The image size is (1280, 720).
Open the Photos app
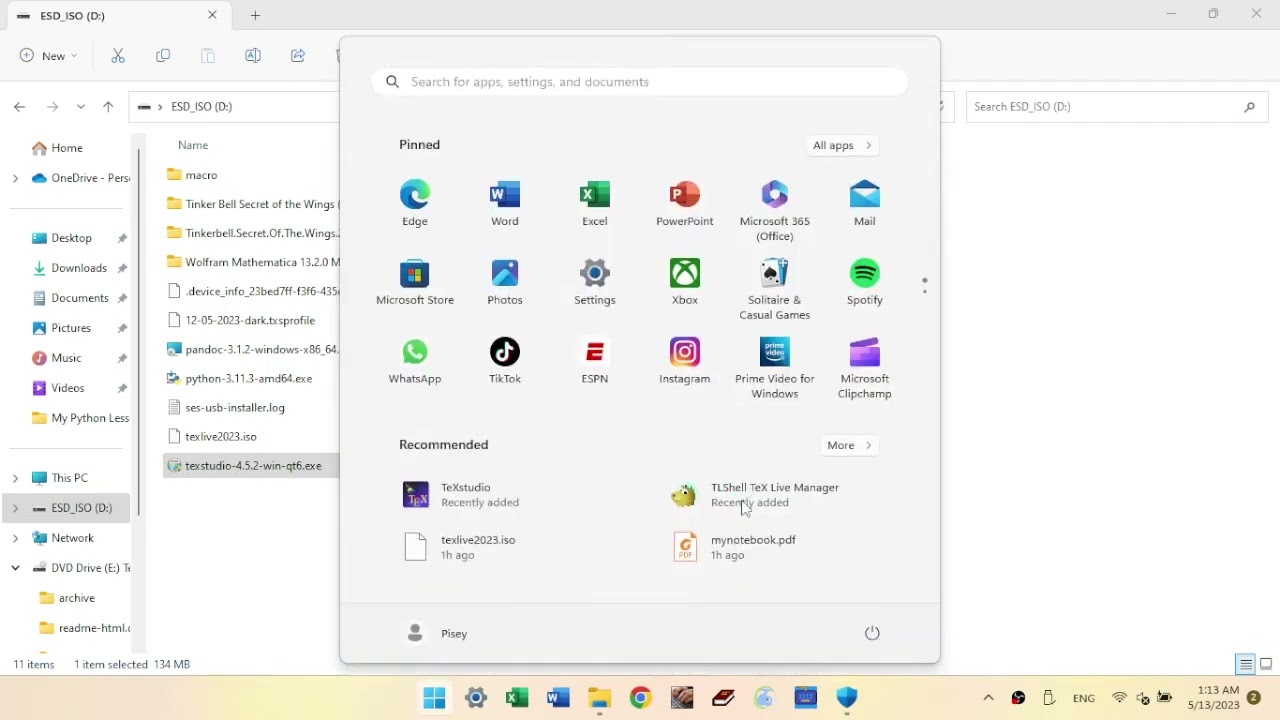click(x=505, y=282)
